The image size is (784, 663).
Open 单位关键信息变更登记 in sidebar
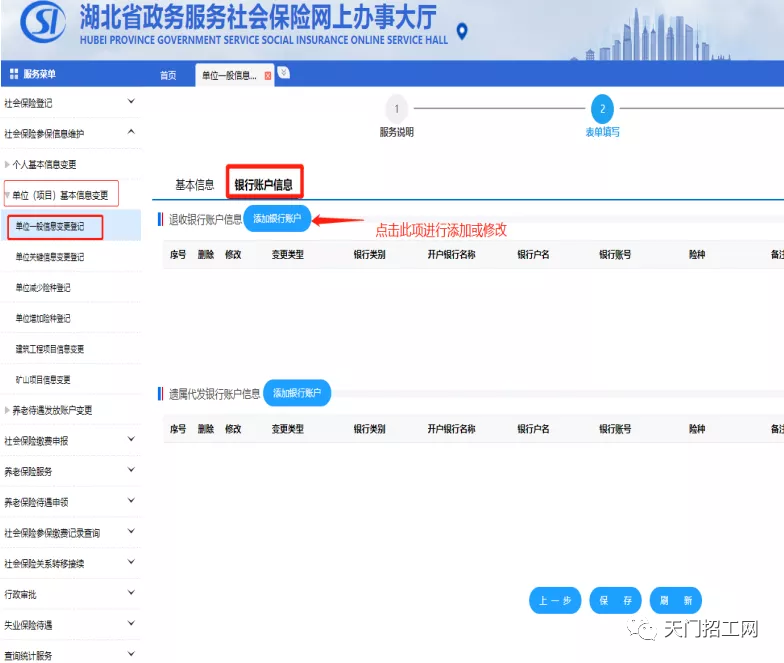coord(50,257)
